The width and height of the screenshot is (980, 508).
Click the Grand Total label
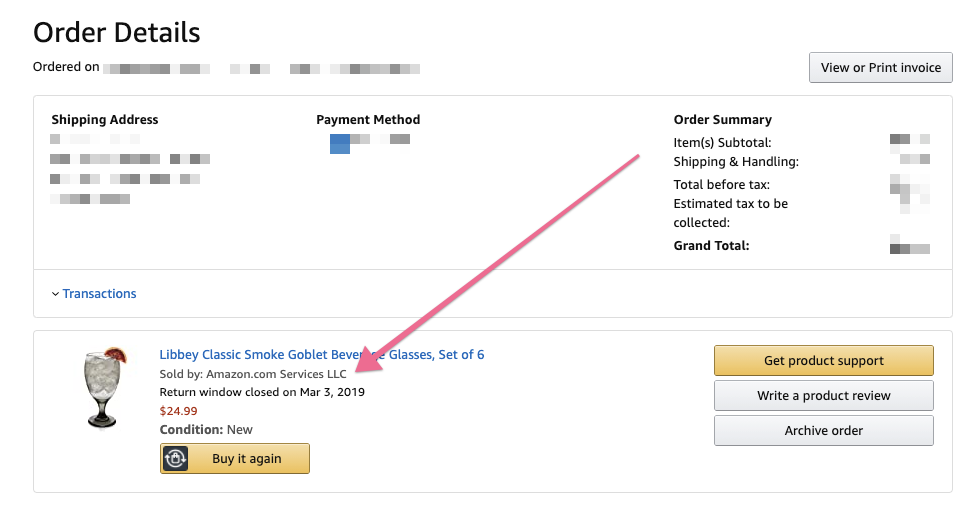click(x=711, y=246)
